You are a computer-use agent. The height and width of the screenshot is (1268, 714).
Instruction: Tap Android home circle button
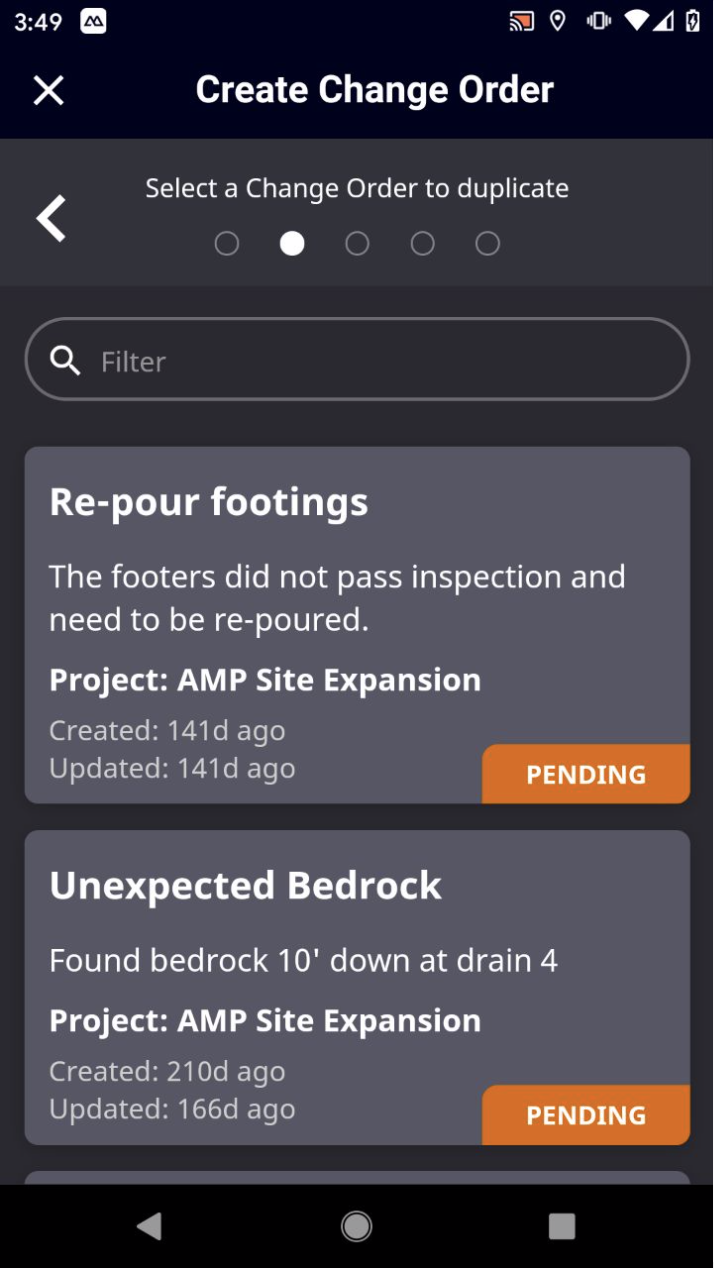click(357, 1226)
